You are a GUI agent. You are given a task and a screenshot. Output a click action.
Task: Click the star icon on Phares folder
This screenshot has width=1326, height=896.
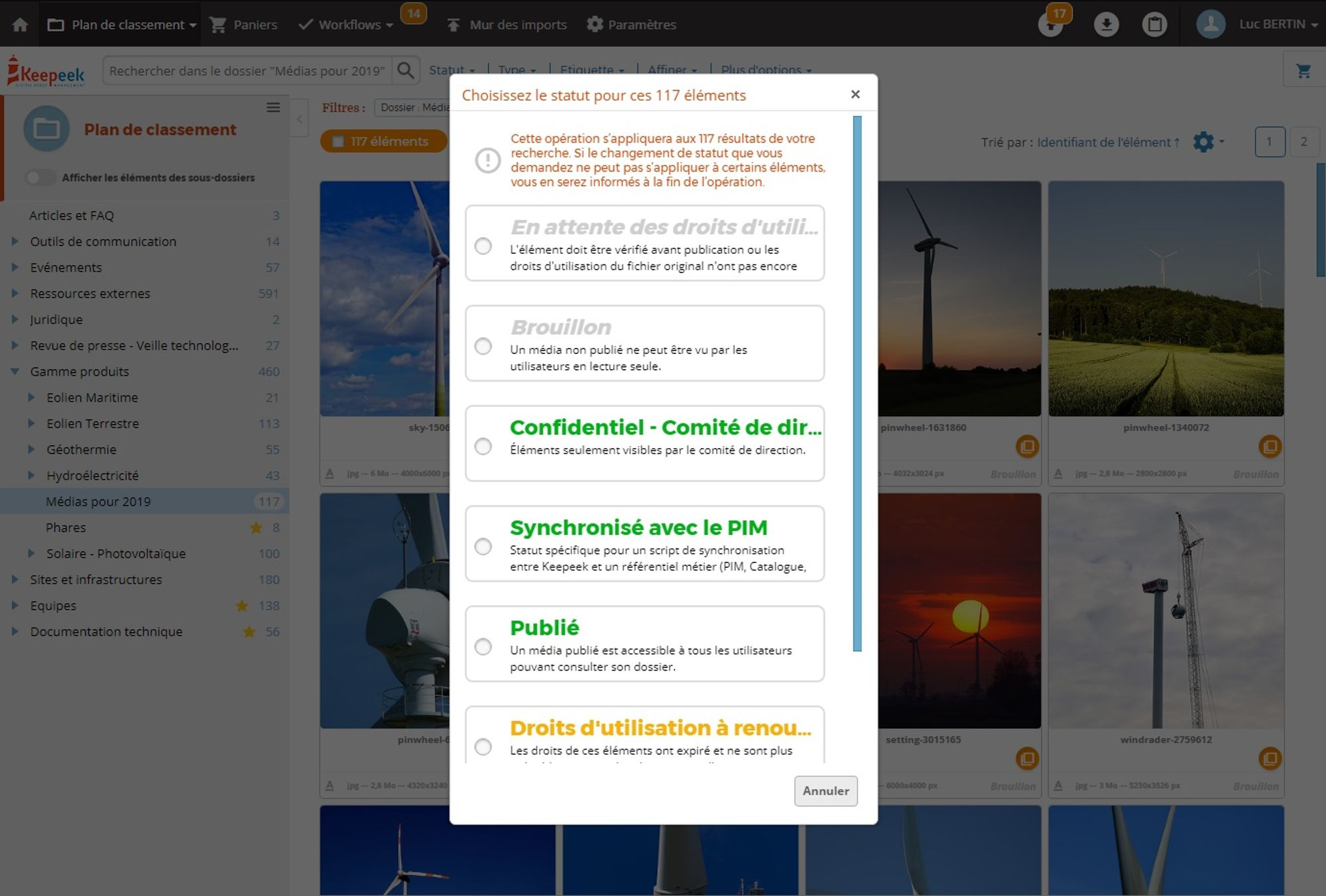[x=256, y=528]
